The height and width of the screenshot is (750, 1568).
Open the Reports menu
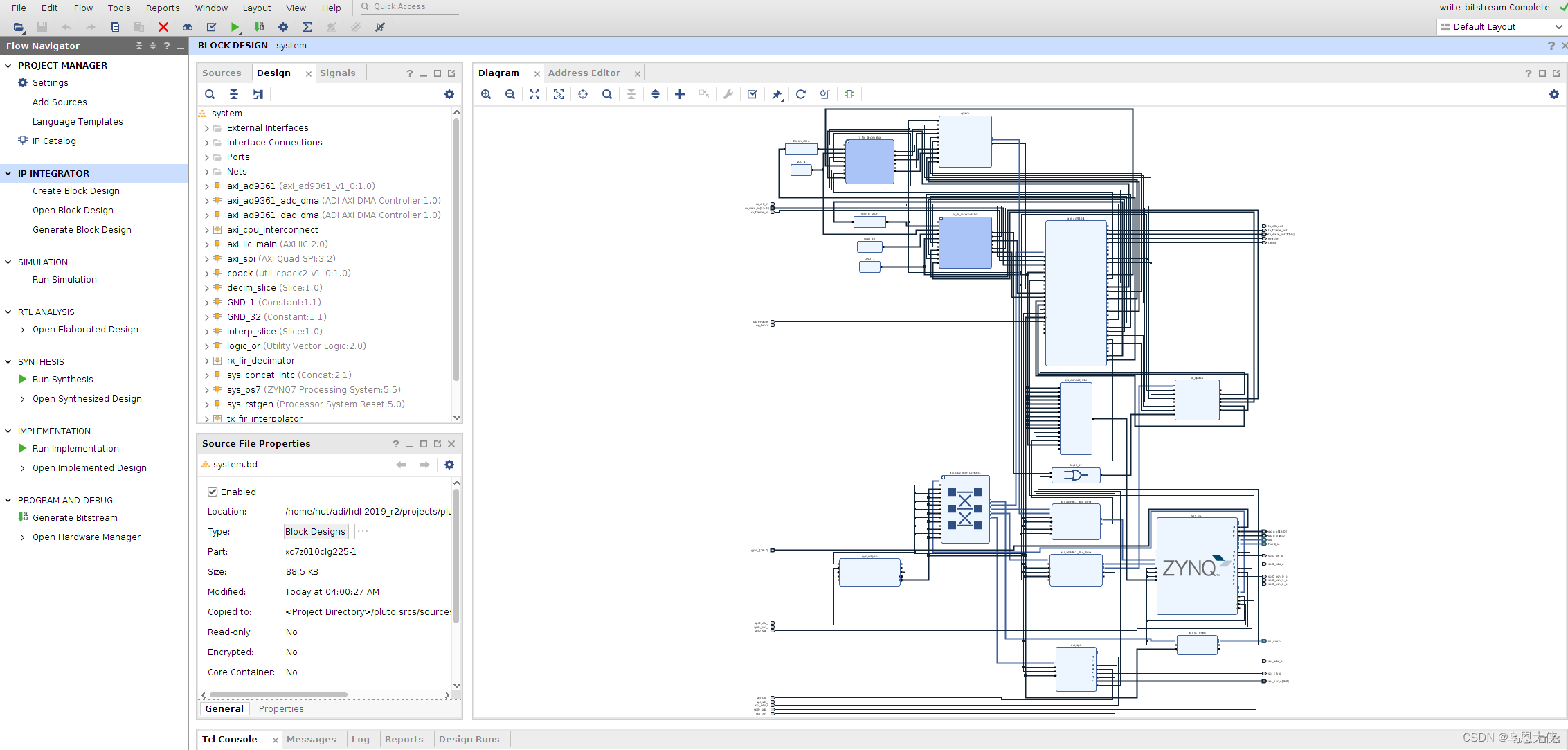pyautogui.click(x=163, y=8)
